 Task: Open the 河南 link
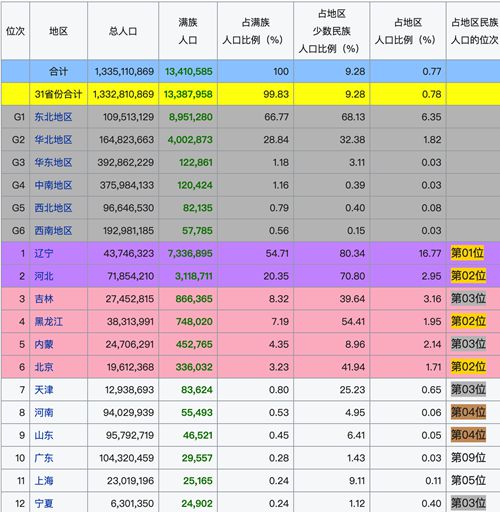coord(44,413)
